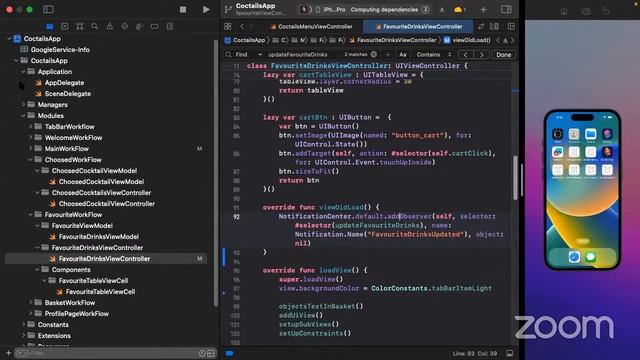640x360 pixels.
Task: Stop the running app
Action: (183, 9)
